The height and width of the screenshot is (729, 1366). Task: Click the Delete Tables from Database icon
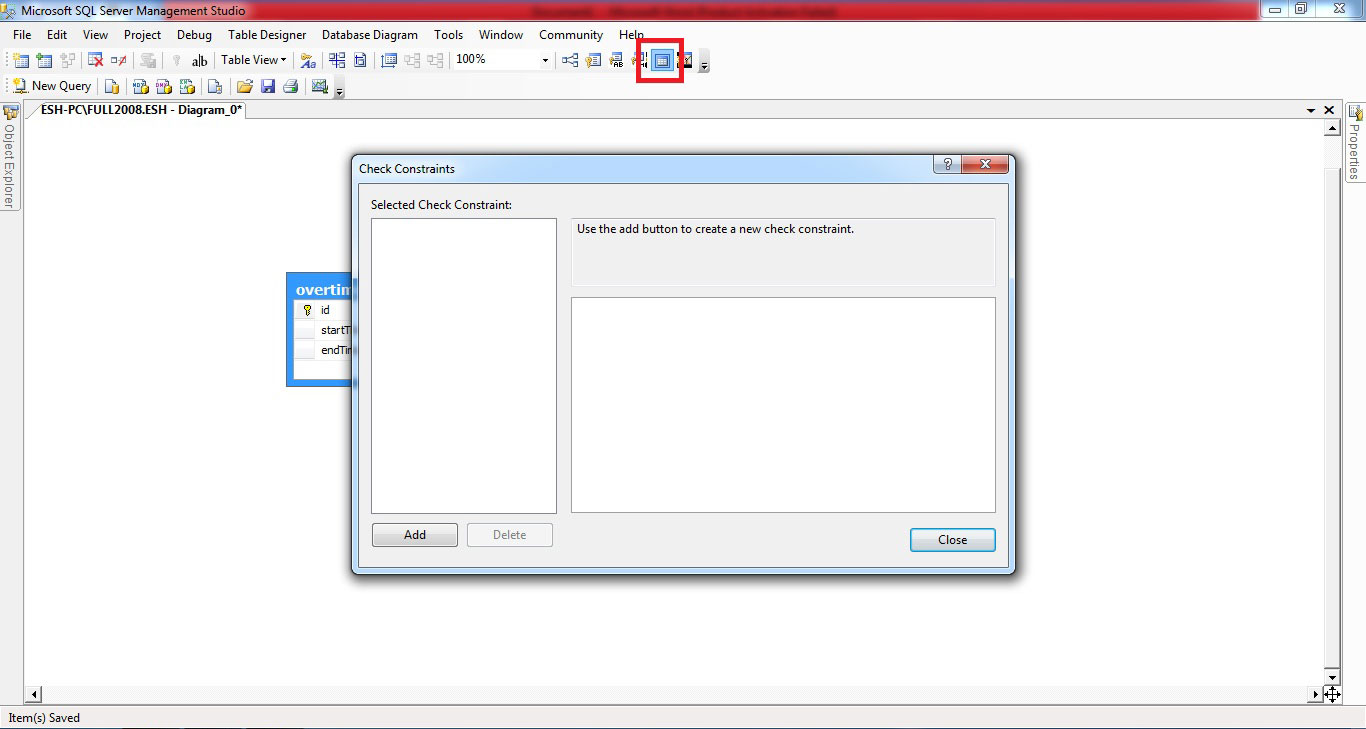[95, 61]
